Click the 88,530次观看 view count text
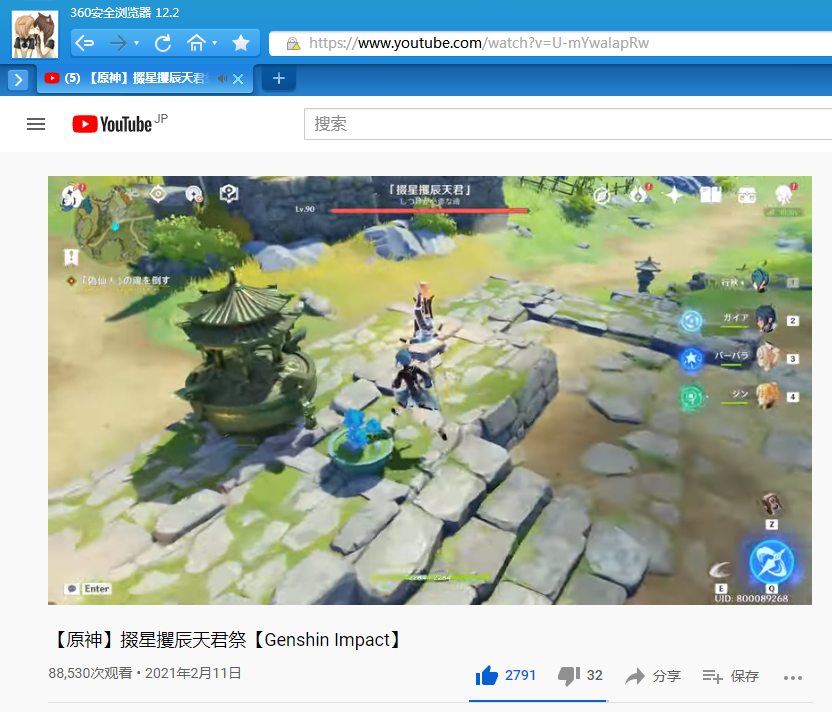This screenshot has width=832, height=712. tap(90, 673)
